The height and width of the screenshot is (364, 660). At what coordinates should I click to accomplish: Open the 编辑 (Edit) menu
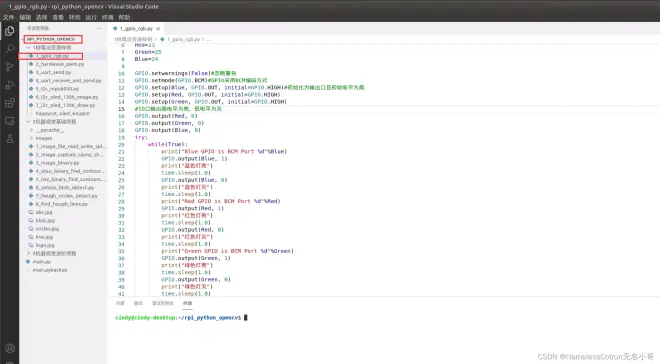25,17
